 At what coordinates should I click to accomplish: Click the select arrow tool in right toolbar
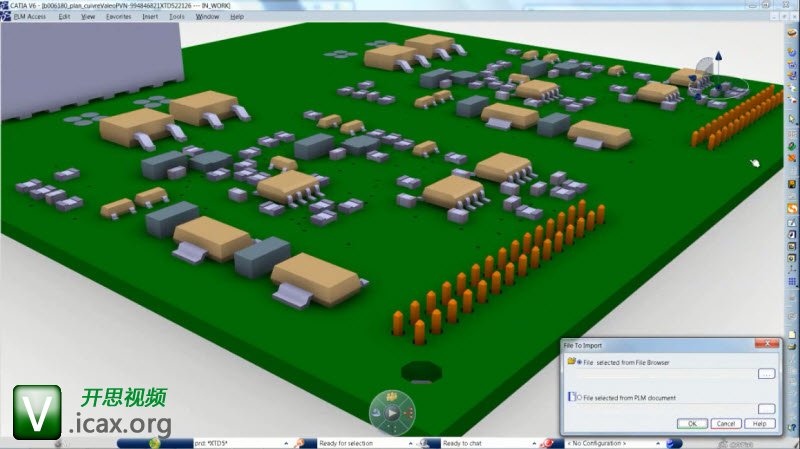tap(792, 118)
